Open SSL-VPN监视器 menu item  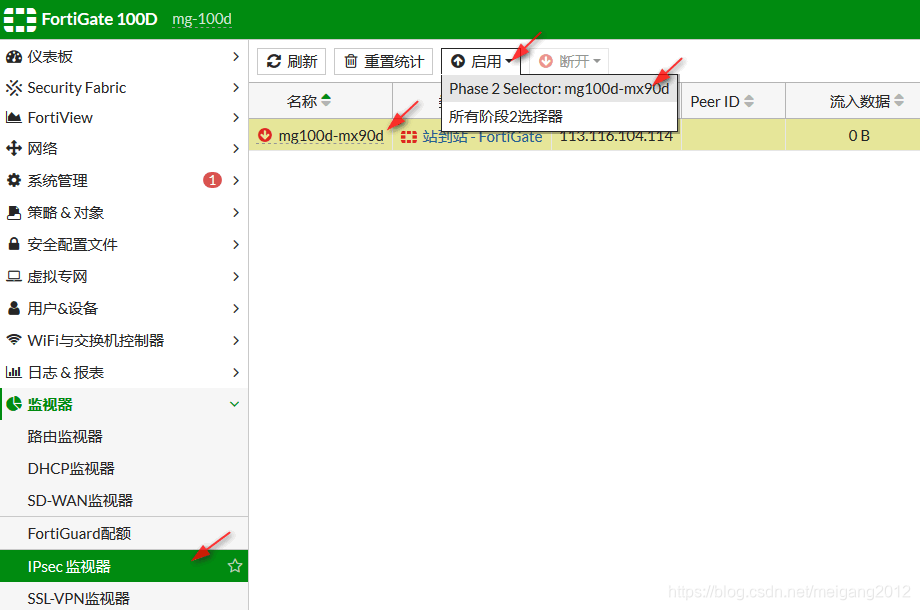click(x=124, y=597)
